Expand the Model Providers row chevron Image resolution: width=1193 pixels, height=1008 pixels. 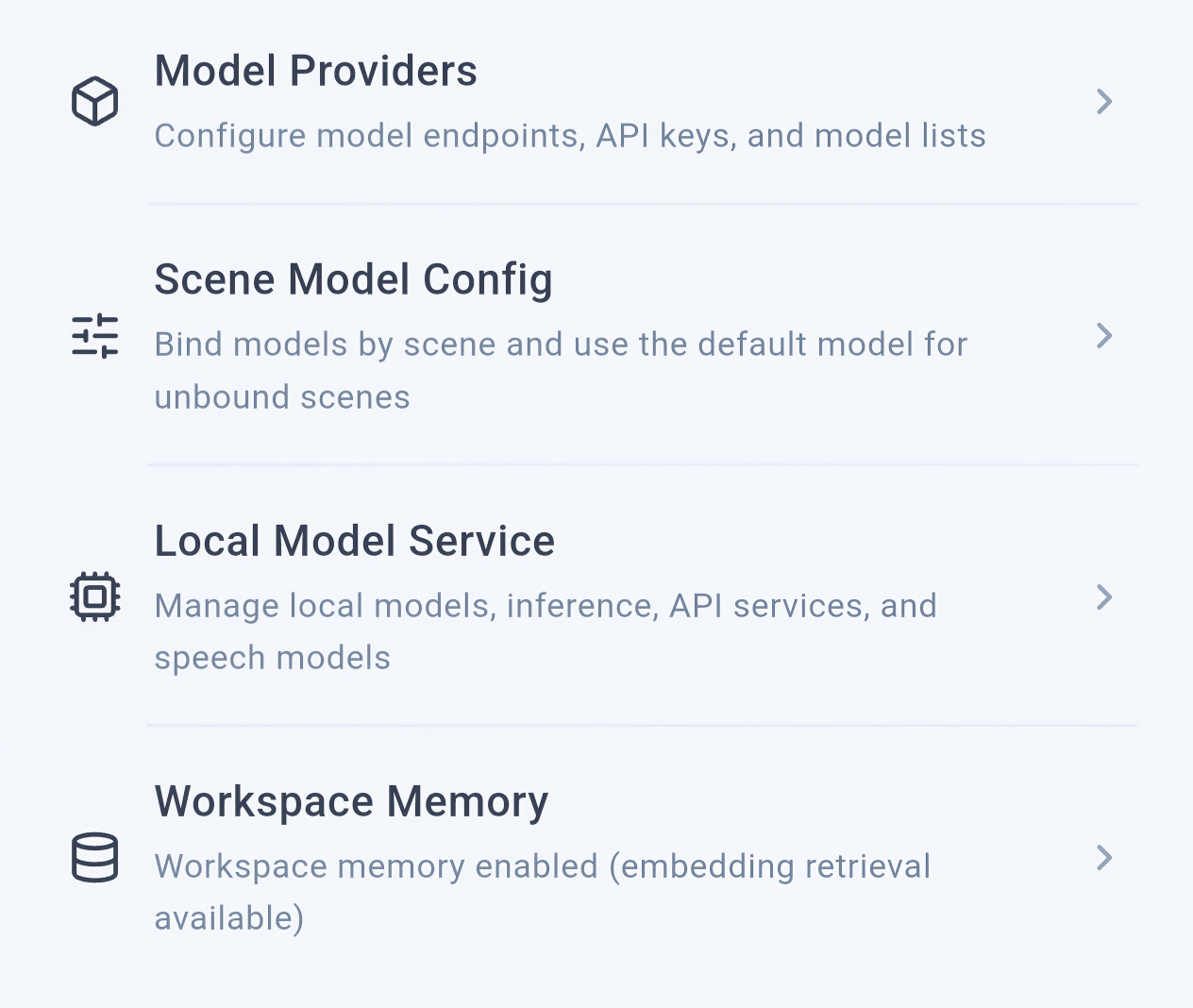(1104, 102)
